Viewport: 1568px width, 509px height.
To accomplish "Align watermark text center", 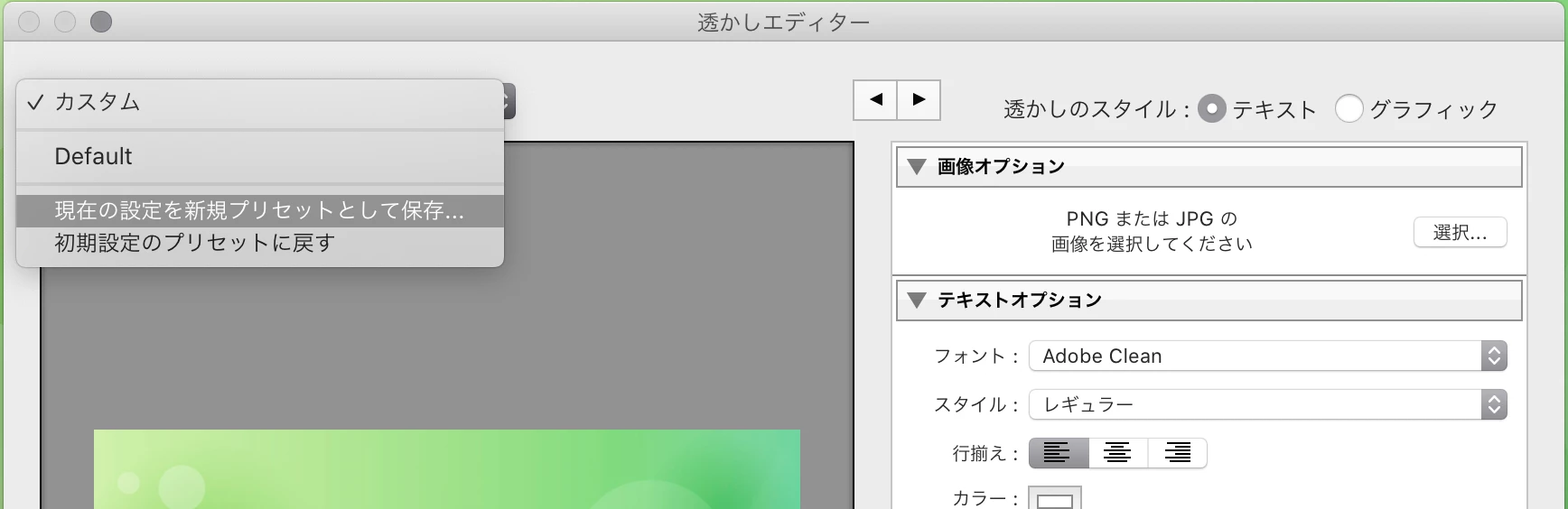I will 1118,453.
